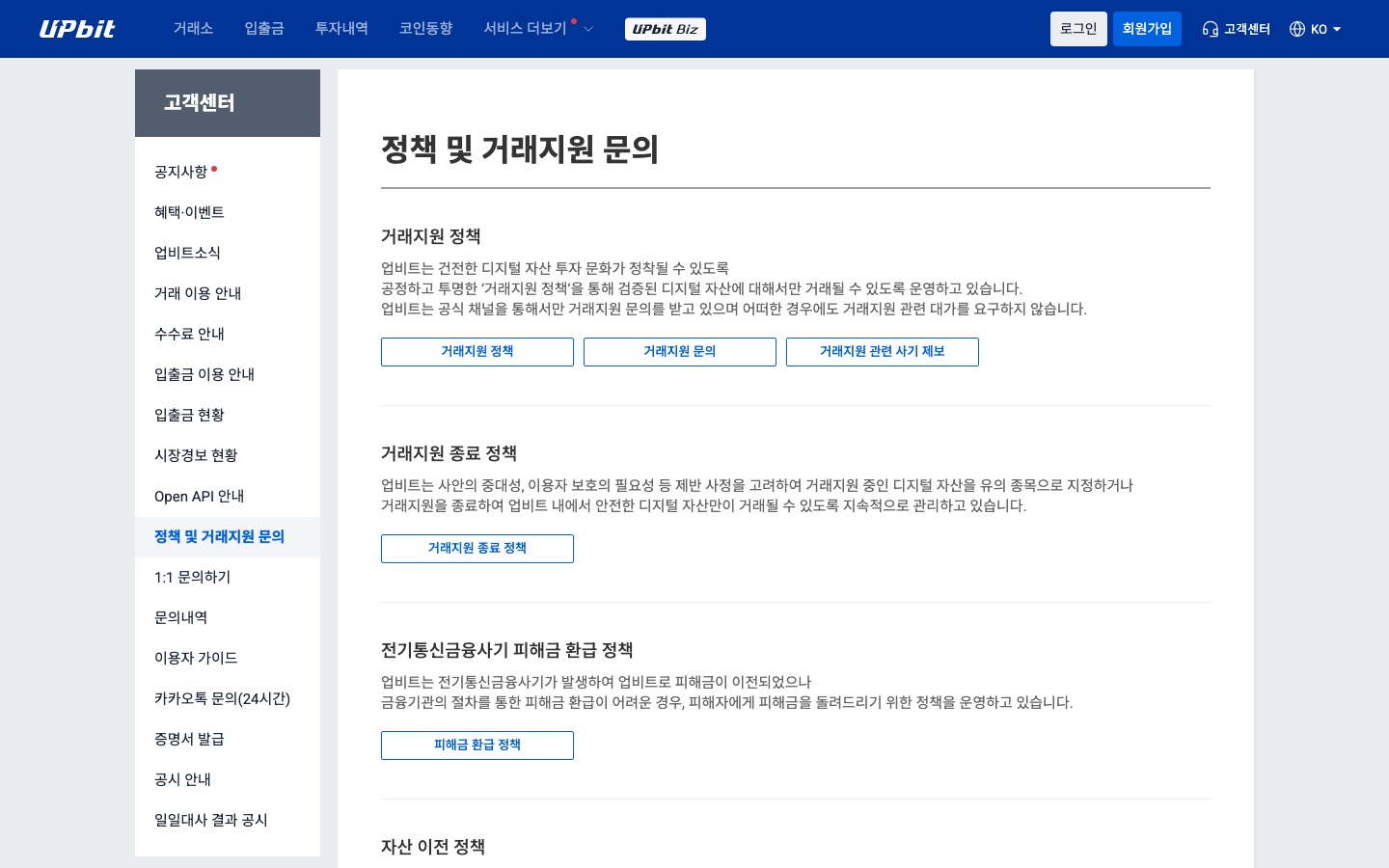Open 거래 이용 안내 sidebar item
Image resolution: width=1389 pixels, height=868 pixels.
tap(228, 293)
